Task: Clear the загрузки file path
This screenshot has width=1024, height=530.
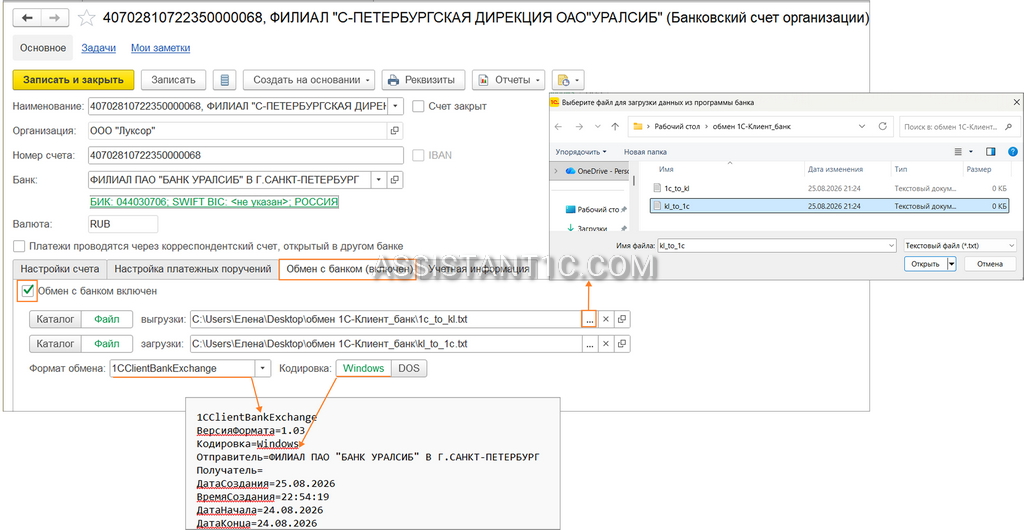Action: point(605,343)
